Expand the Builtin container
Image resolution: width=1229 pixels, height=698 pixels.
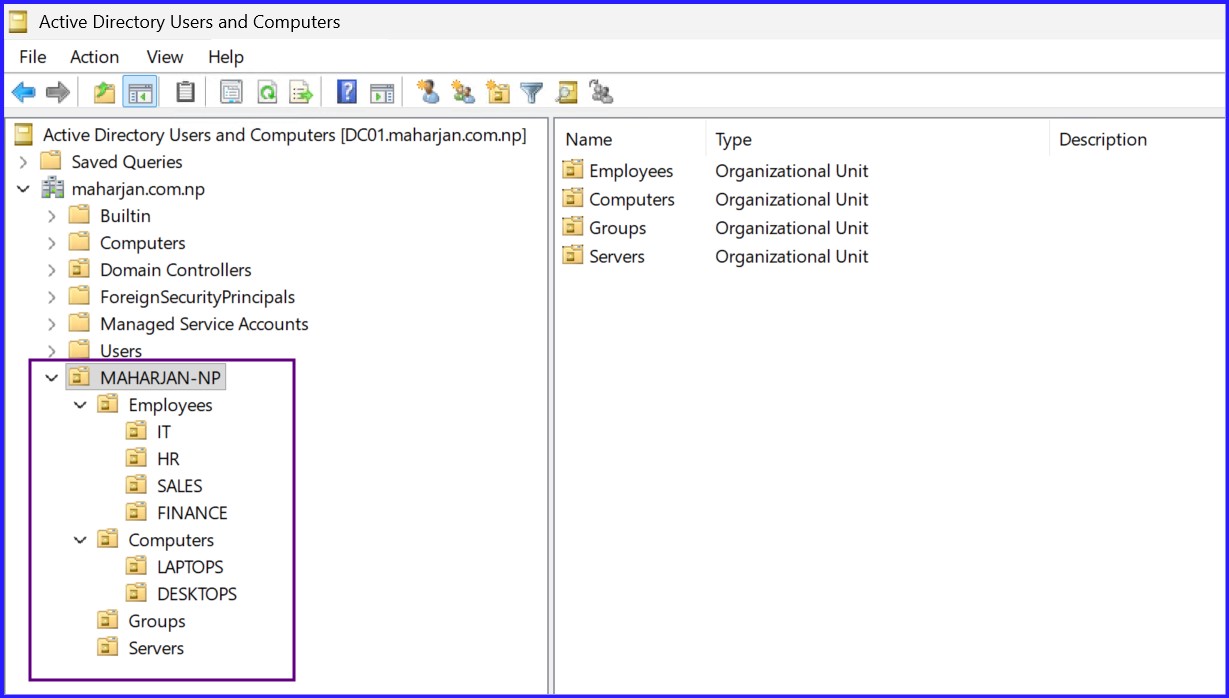pyautogui.click(x=51, y=215)
